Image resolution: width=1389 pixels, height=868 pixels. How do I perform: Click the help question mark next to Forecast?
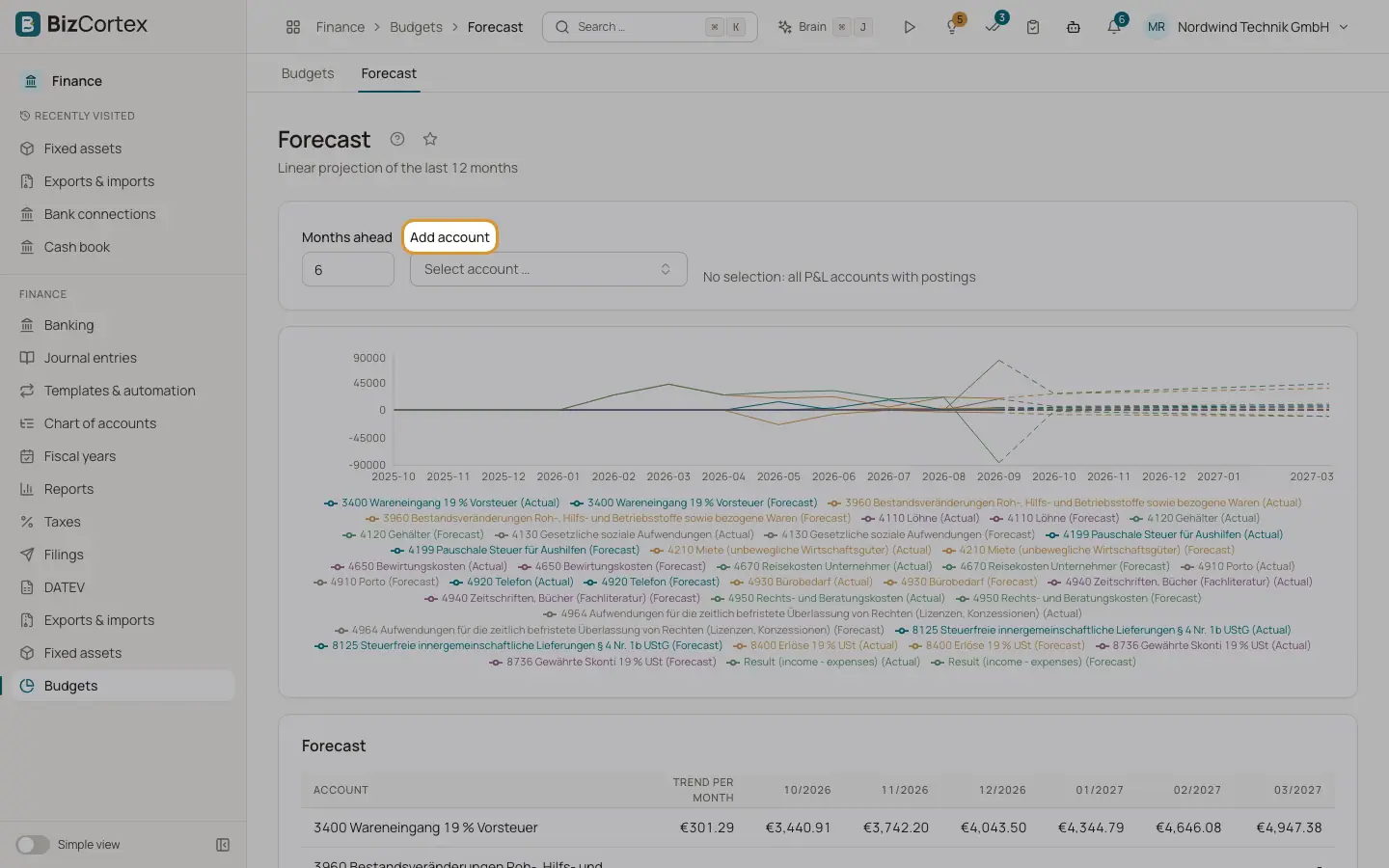[x=397, y=139]
